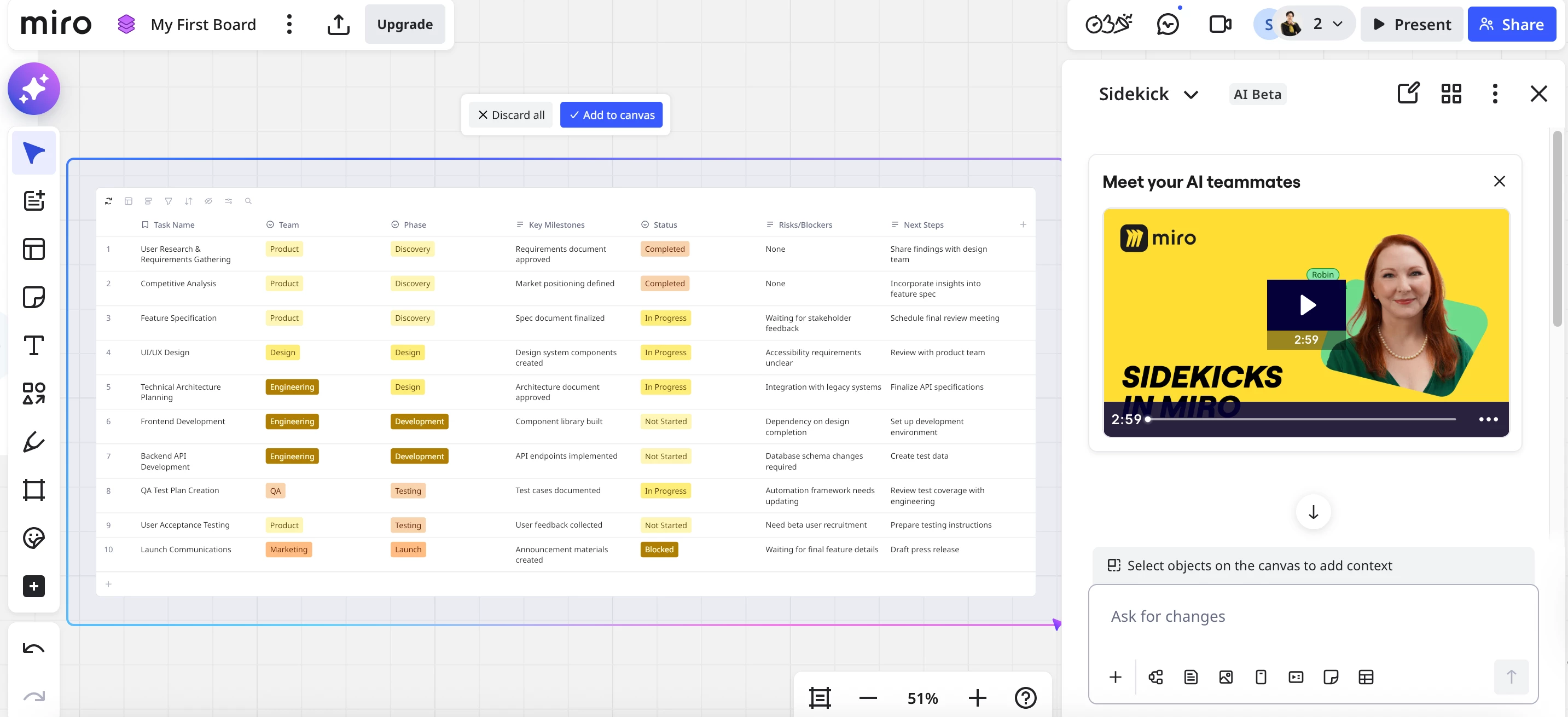Click the Add to canvas button
The image size is (1568, 717).
(611, 115)
